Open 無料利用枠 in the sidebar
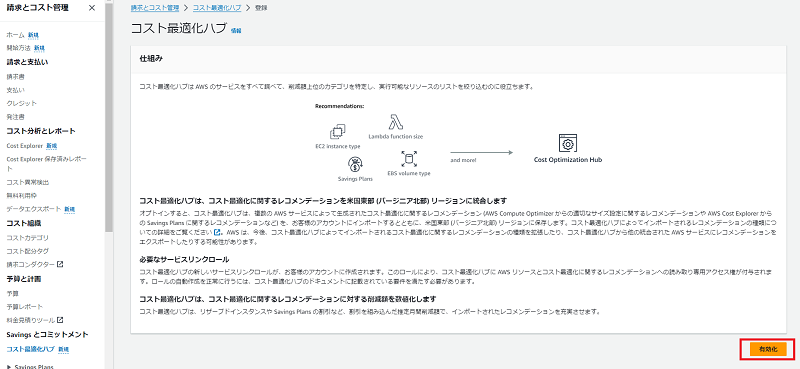 (21, 195)
